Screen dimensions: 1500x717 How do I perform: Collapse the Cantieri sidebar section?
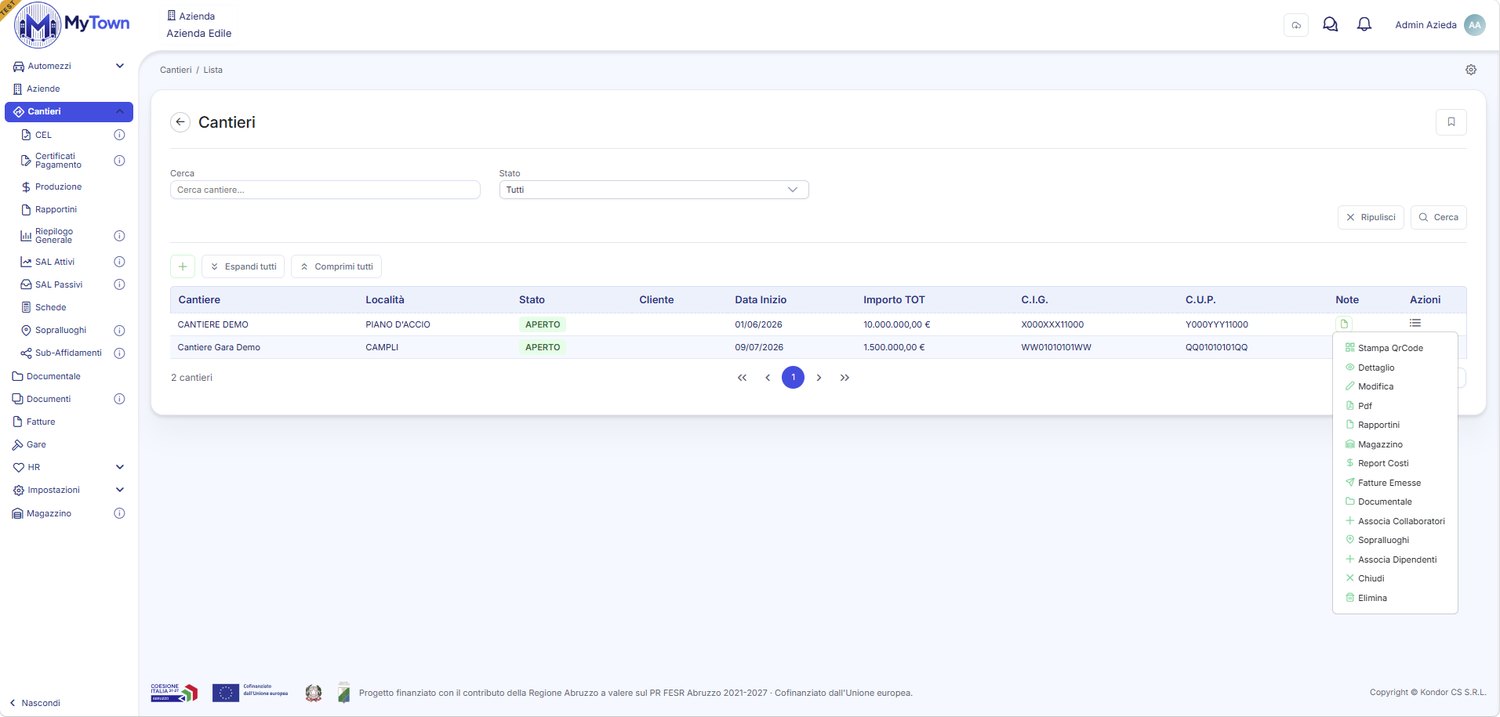pyautogui.click(x=119, y=112)
